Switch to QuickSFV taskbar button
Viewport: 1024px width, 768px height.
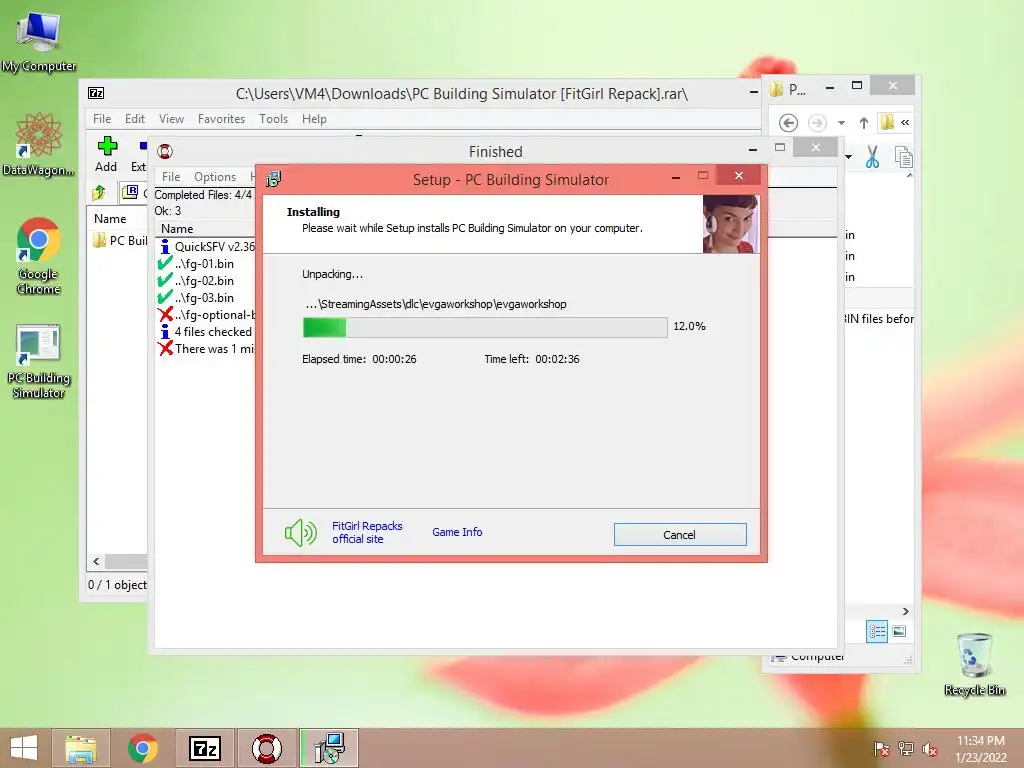coord(266,748)
